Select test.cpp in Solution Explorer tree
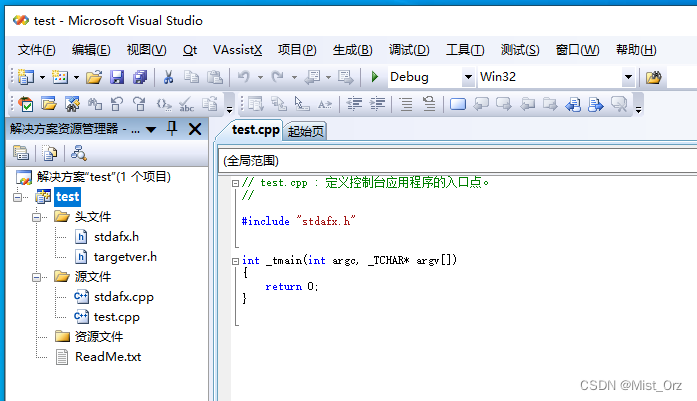The image size is (697, 401). pyautogui.click(x=116, y=317)
